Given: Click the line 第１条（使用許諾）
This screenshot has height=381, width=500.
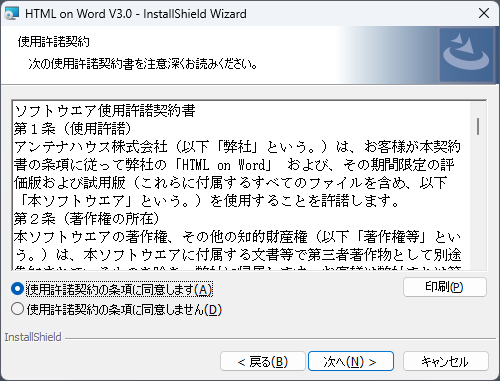Looking at the screenshot, I should 73,129.
